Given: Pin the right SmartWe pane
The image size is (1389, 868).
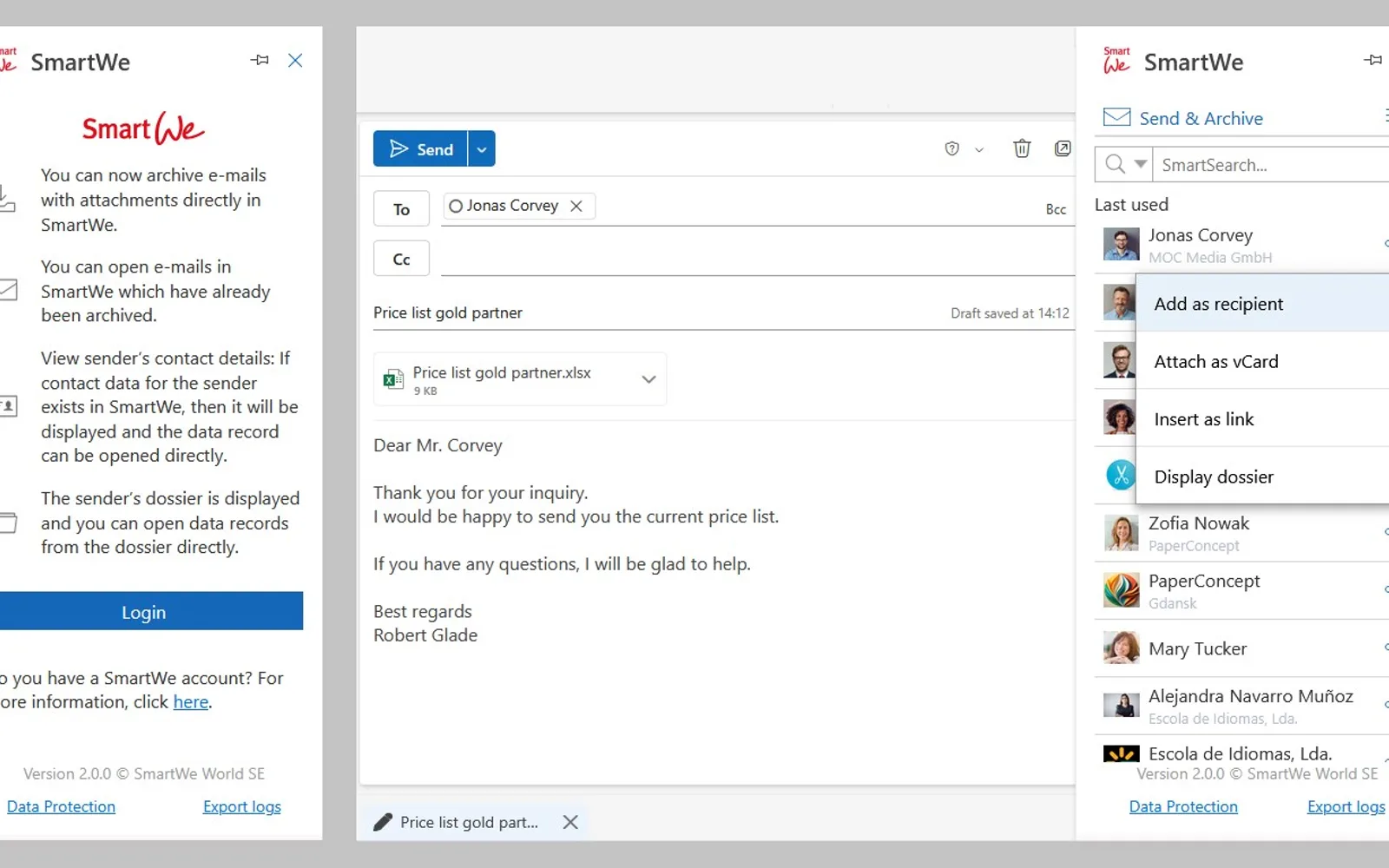Looking at the screenshot, I should click(x=1373, y=60).
